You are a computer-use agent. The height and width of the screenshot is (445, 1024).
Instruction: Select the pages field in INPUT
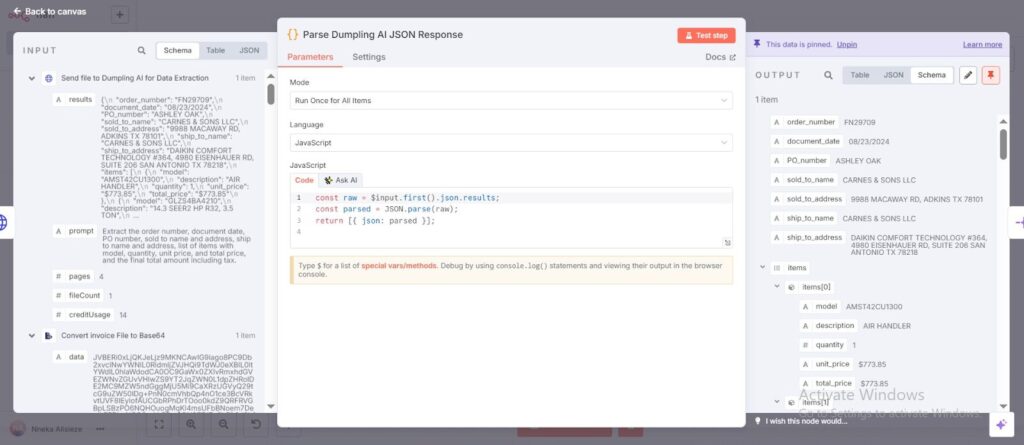coord(74,276)
